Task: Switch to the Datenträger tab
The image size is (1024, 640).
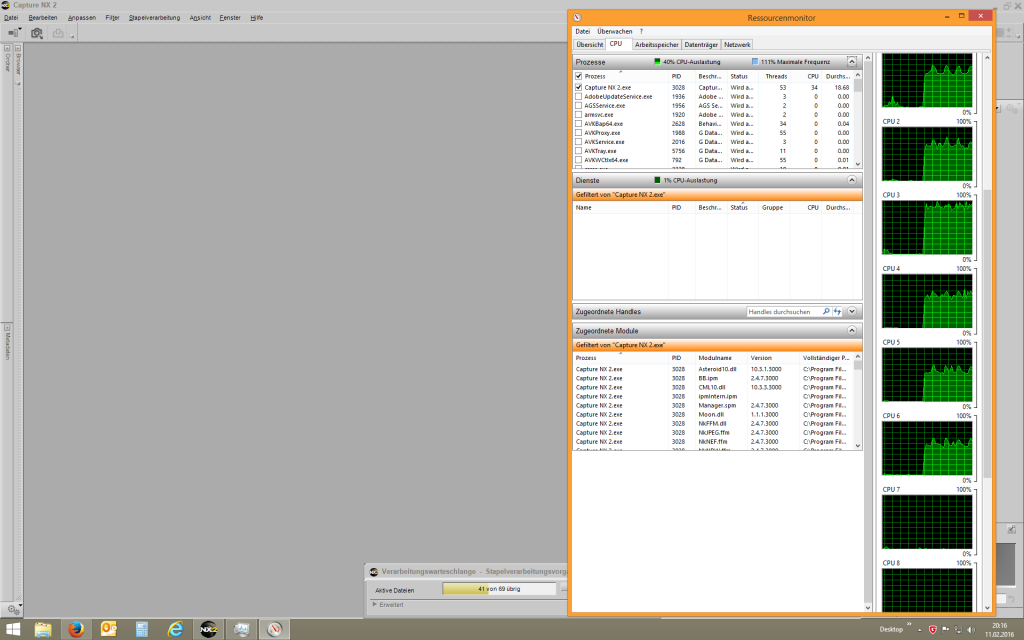Action: [701, 44]
